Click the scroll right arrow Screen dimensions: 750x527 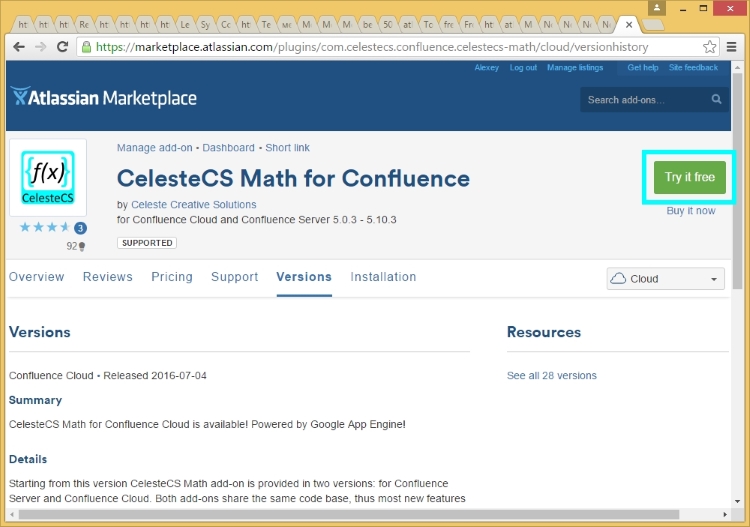(725, 515)
